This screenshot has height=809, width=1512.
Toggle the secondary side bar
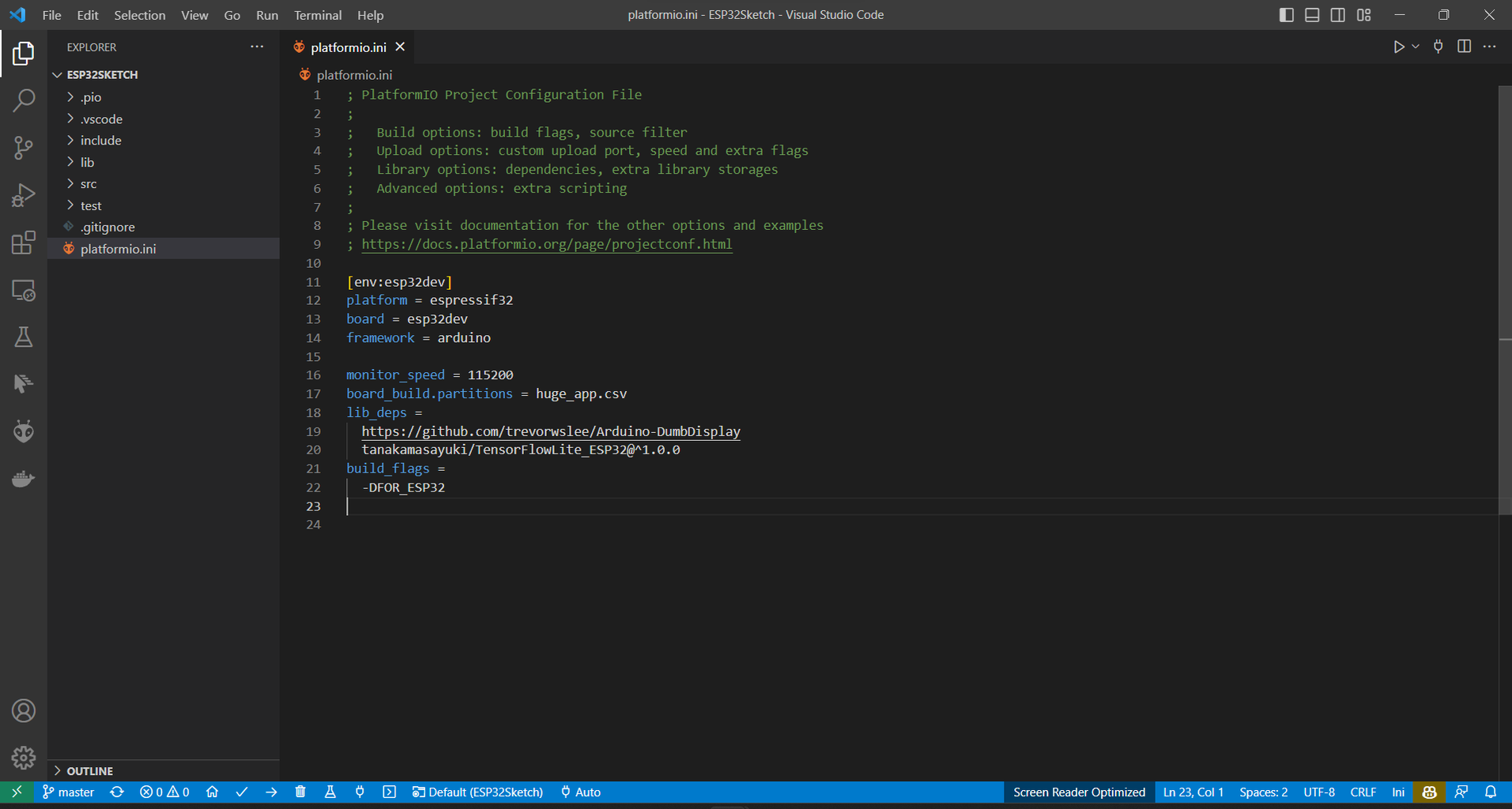[1337, 14]
